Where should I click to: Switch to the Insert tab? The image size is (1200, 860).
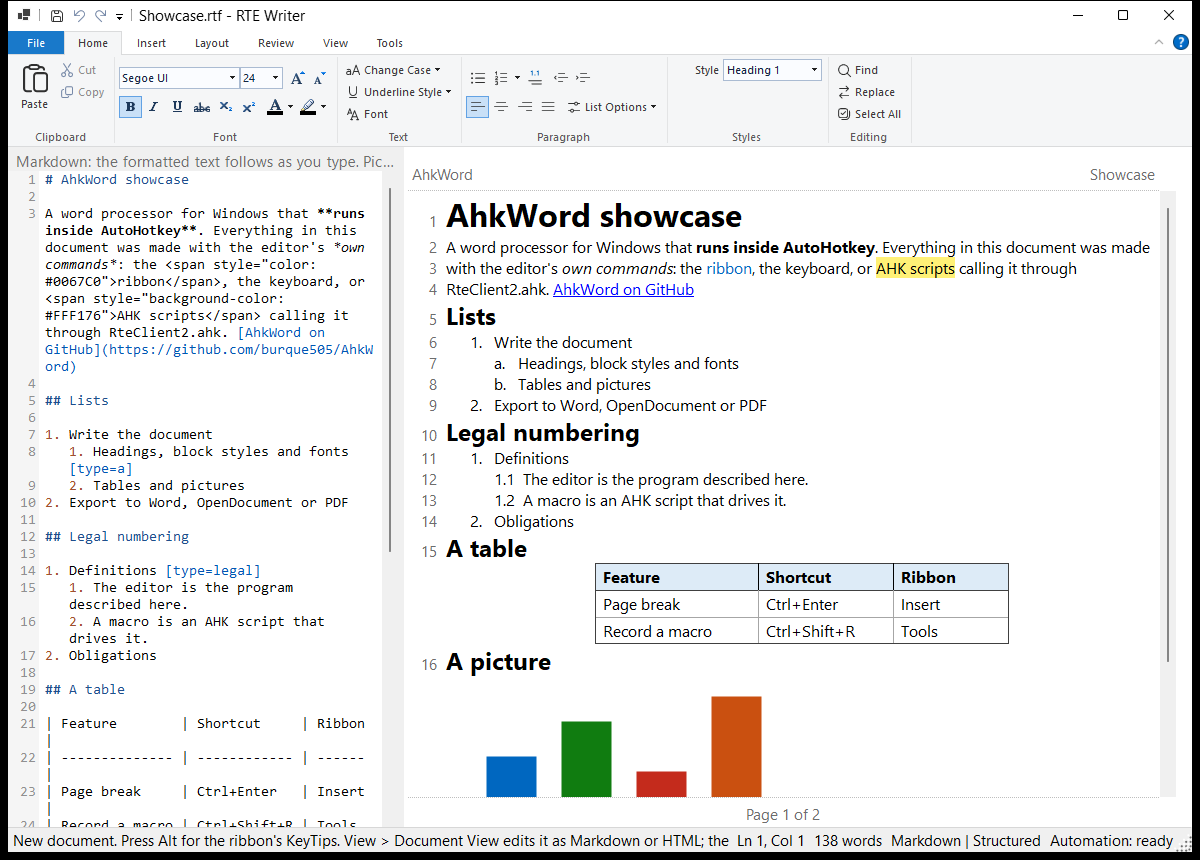pos(152,43)
